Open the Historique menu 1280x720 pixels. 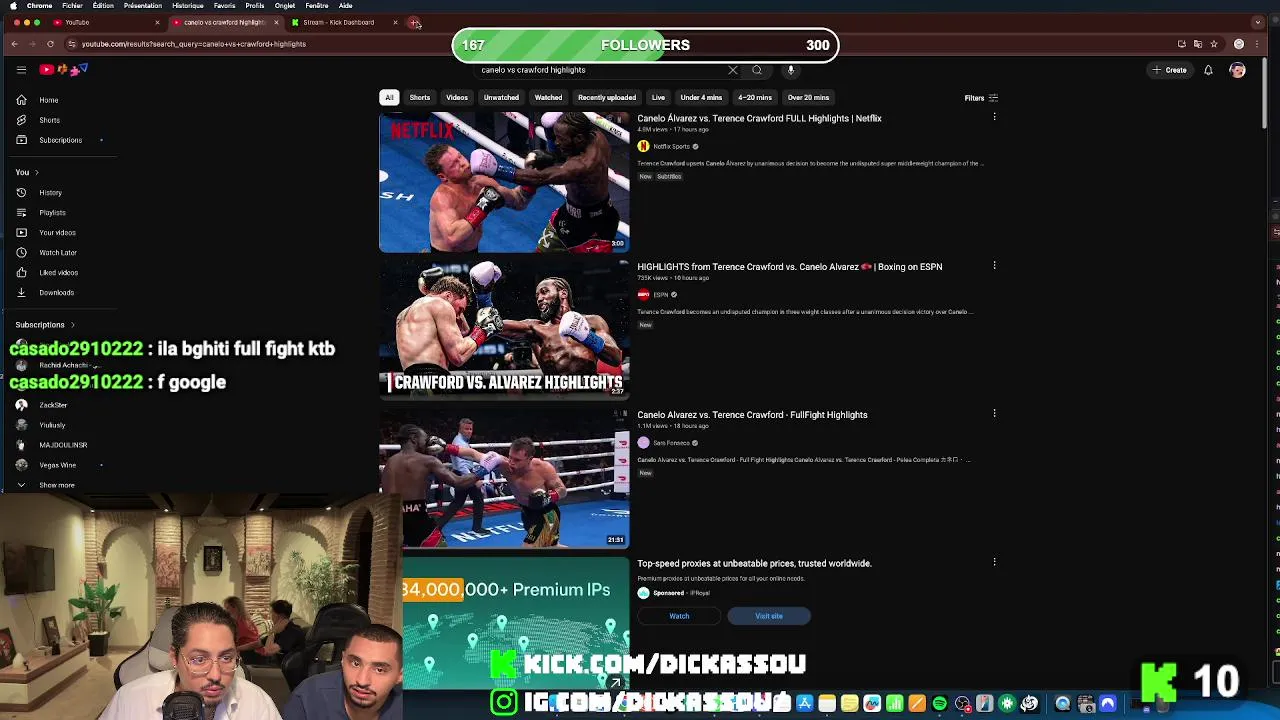click(188, 6)
